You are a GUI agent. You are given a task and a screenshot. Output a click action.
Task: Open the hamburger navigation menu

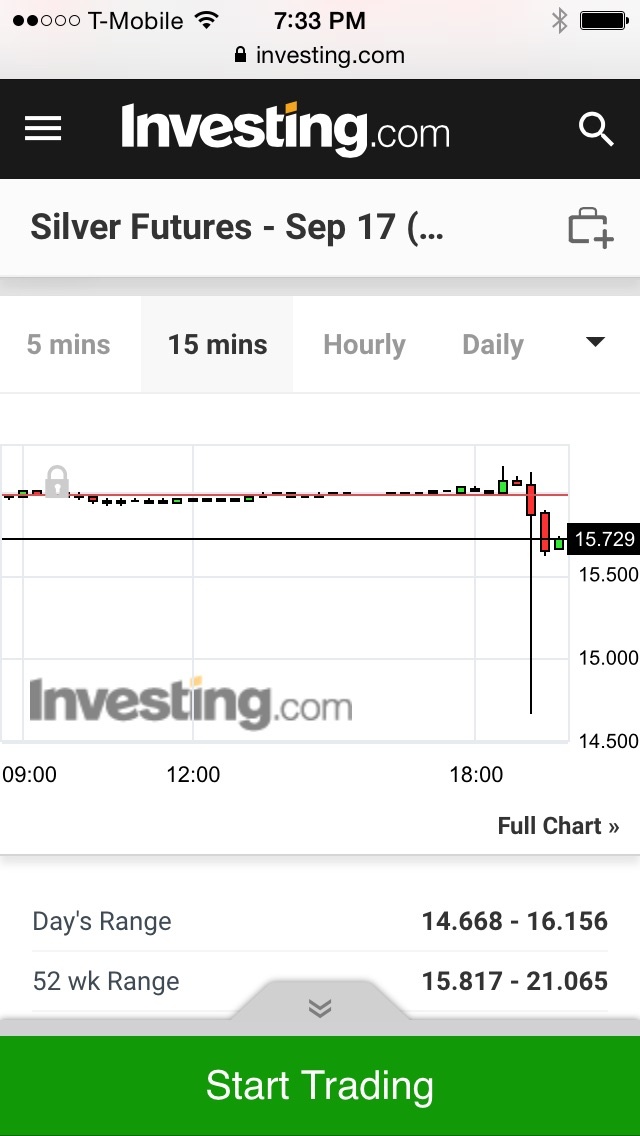tap(43, 129)
